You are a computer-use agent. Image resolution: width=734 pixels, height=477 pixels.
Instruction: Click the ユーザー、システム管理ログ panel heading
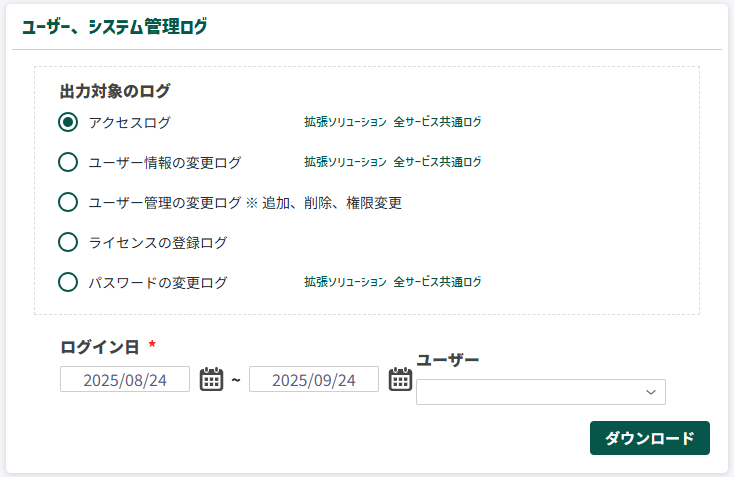pyautogui.click(x=115, y=27)
